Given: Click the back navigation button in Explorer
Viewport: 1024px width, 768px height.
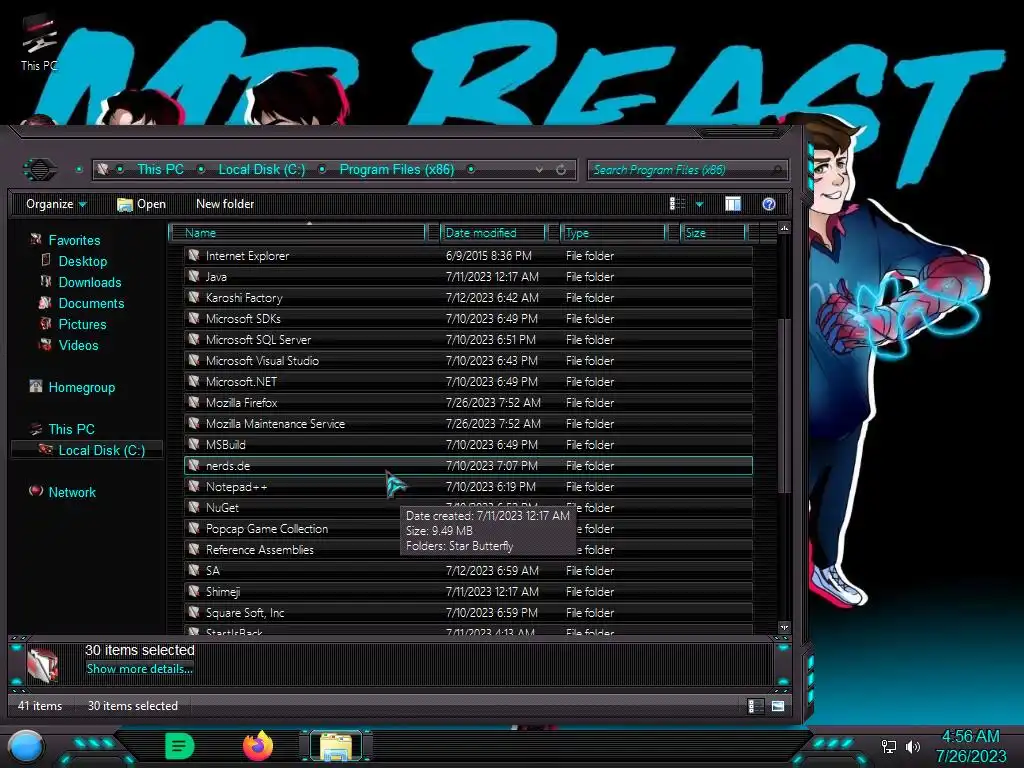Looking at the screenshot, I should [40, 170].
